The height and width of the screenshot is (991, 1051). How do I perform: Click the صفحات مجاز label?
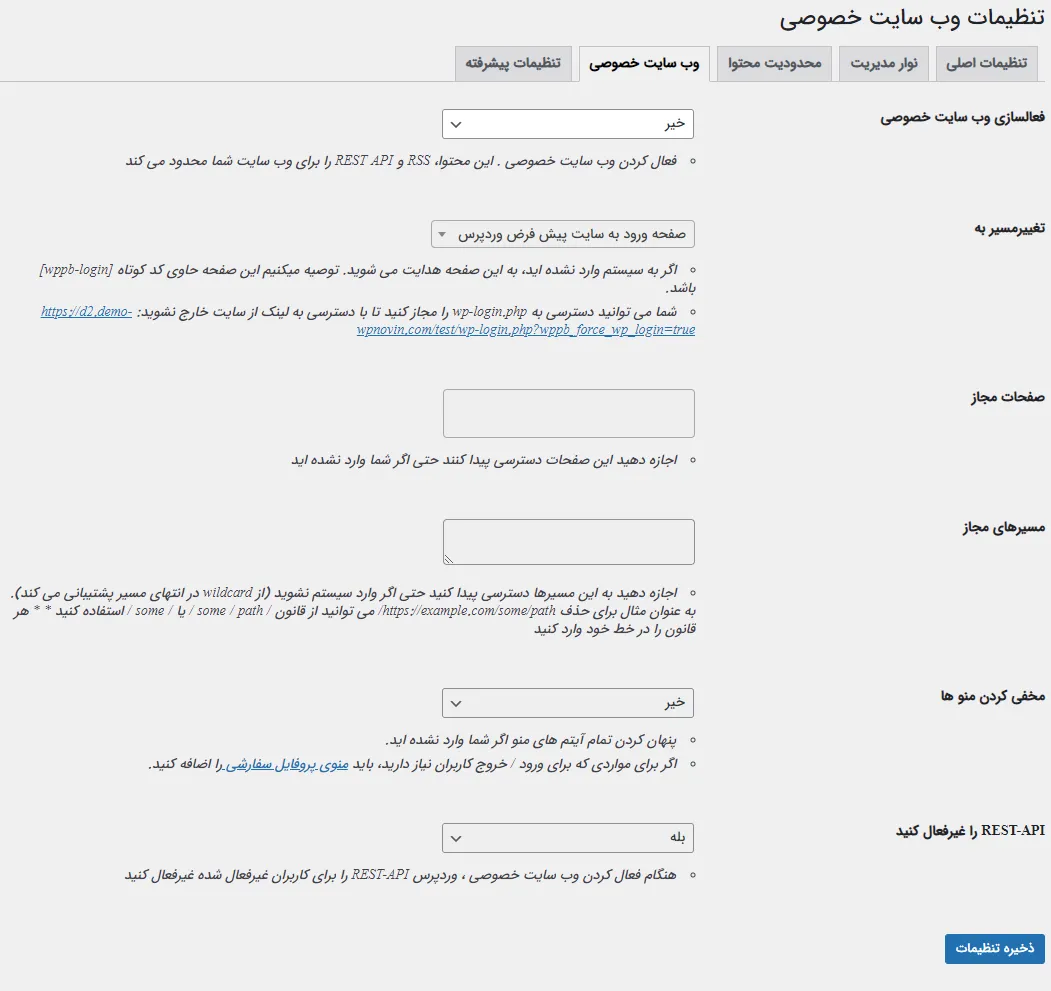click(x=1007, y=397)
